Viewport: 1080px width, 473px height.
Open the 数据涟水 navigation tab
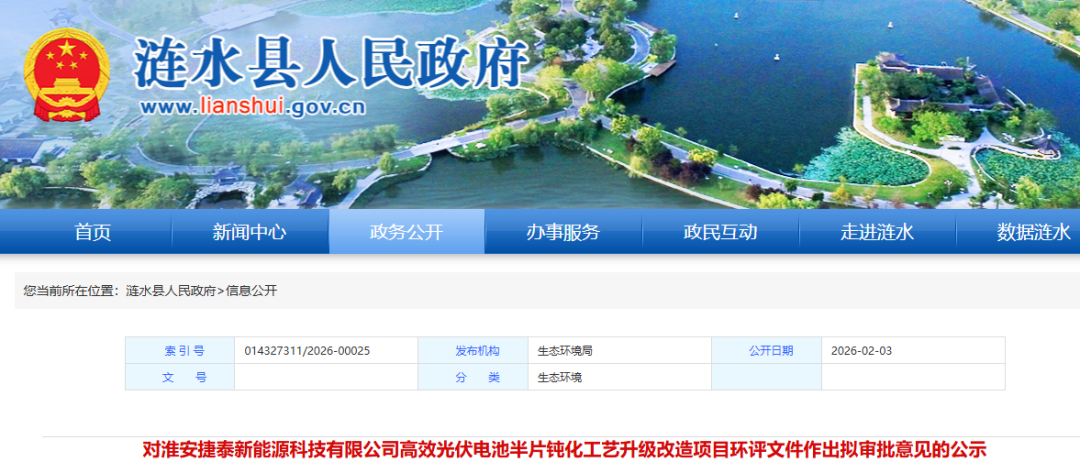coord(1033,232)
